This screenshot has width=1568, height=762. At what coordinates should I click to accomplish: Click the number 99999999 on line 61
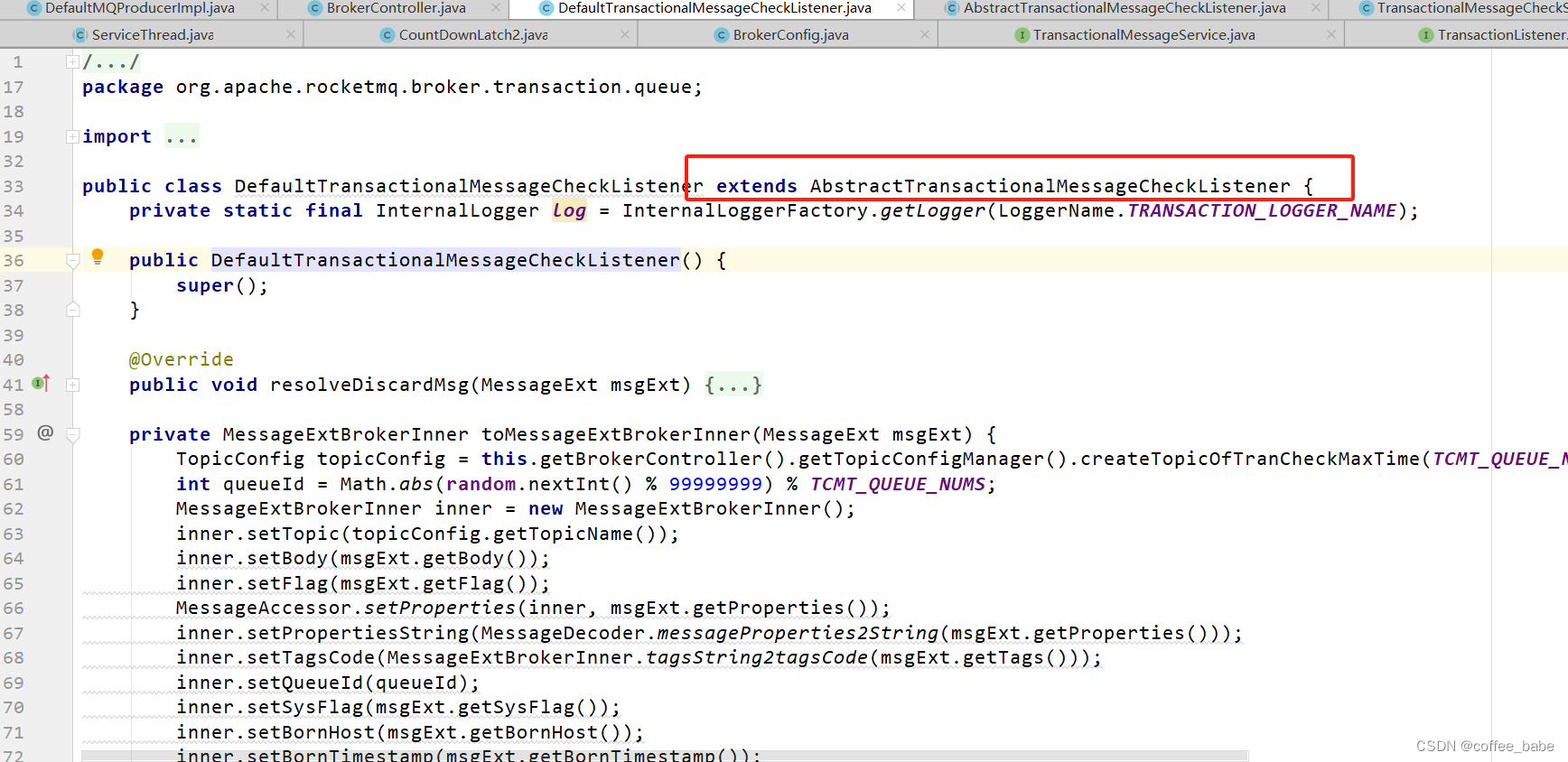716,484
